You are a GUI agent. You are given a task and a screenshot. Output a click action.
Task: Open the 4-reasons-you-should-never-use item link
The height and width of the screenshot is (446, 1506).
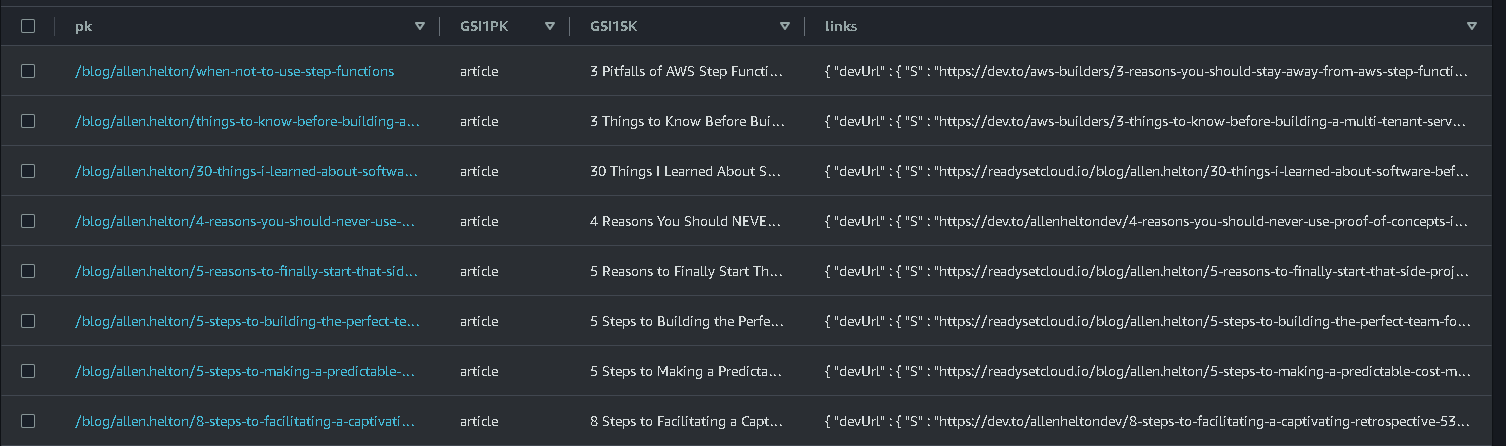[x=244, y=221]
